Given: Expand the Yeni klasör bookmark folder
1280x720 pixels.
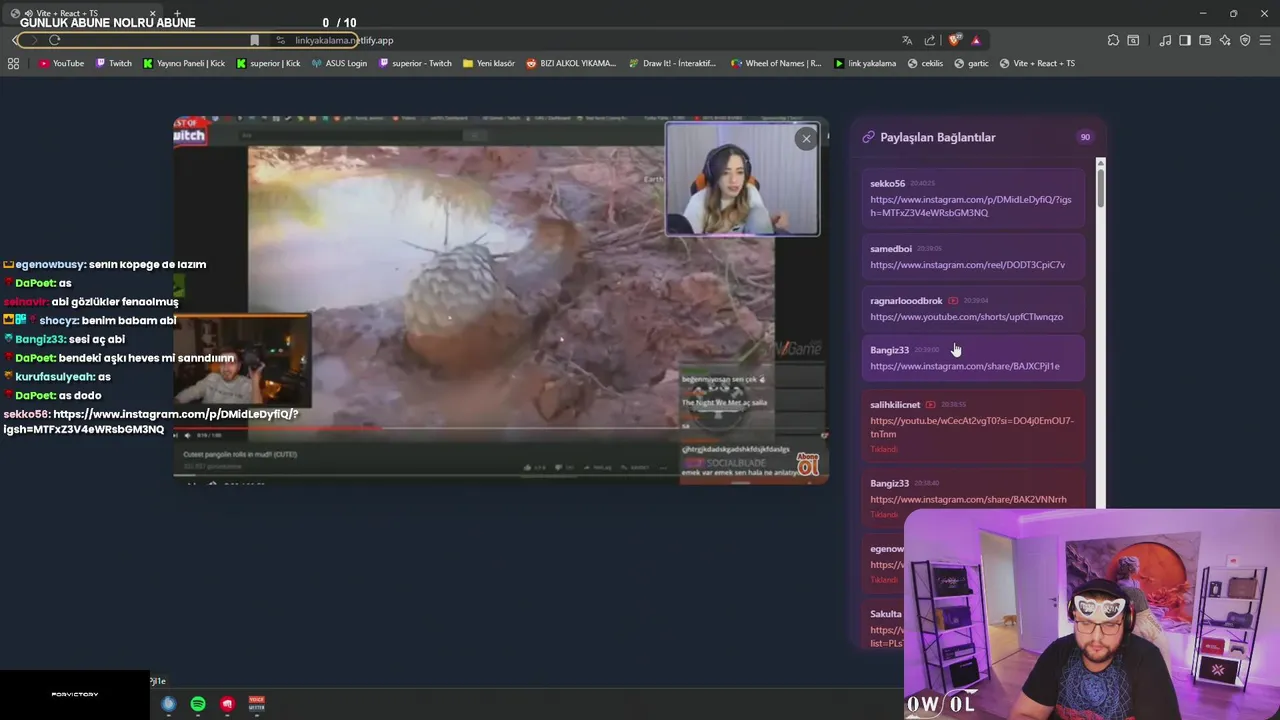Looking at the screenshot, I should tap(489, 63).
